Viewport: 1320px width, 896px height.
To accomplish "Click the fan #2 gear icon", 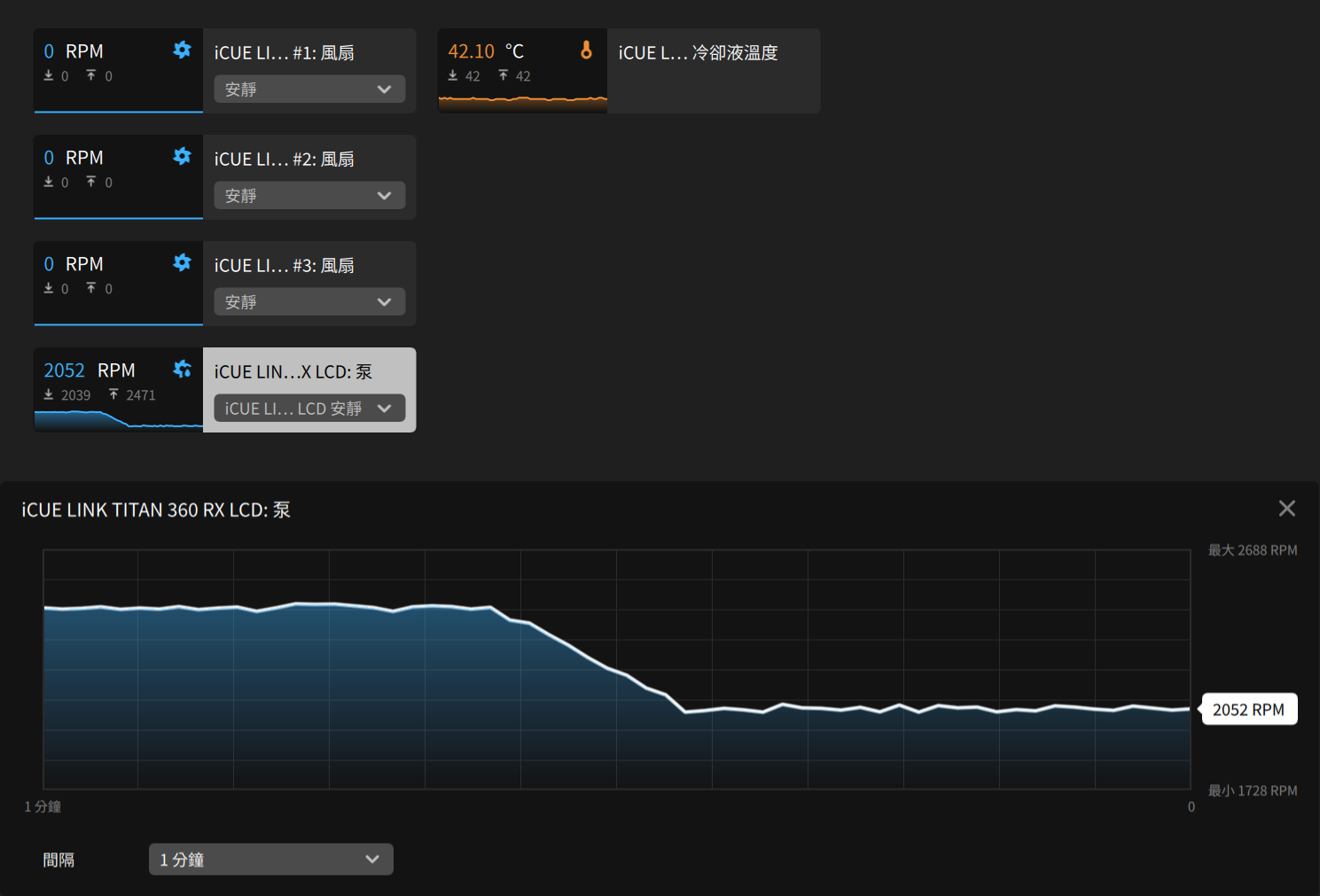I will click(182, 157).
